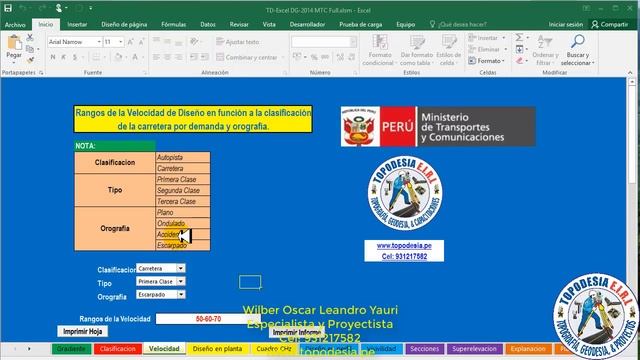This screenshot has width=640, height=360.
Task: Click Dar formato como tabla icon
Action: 416,50
